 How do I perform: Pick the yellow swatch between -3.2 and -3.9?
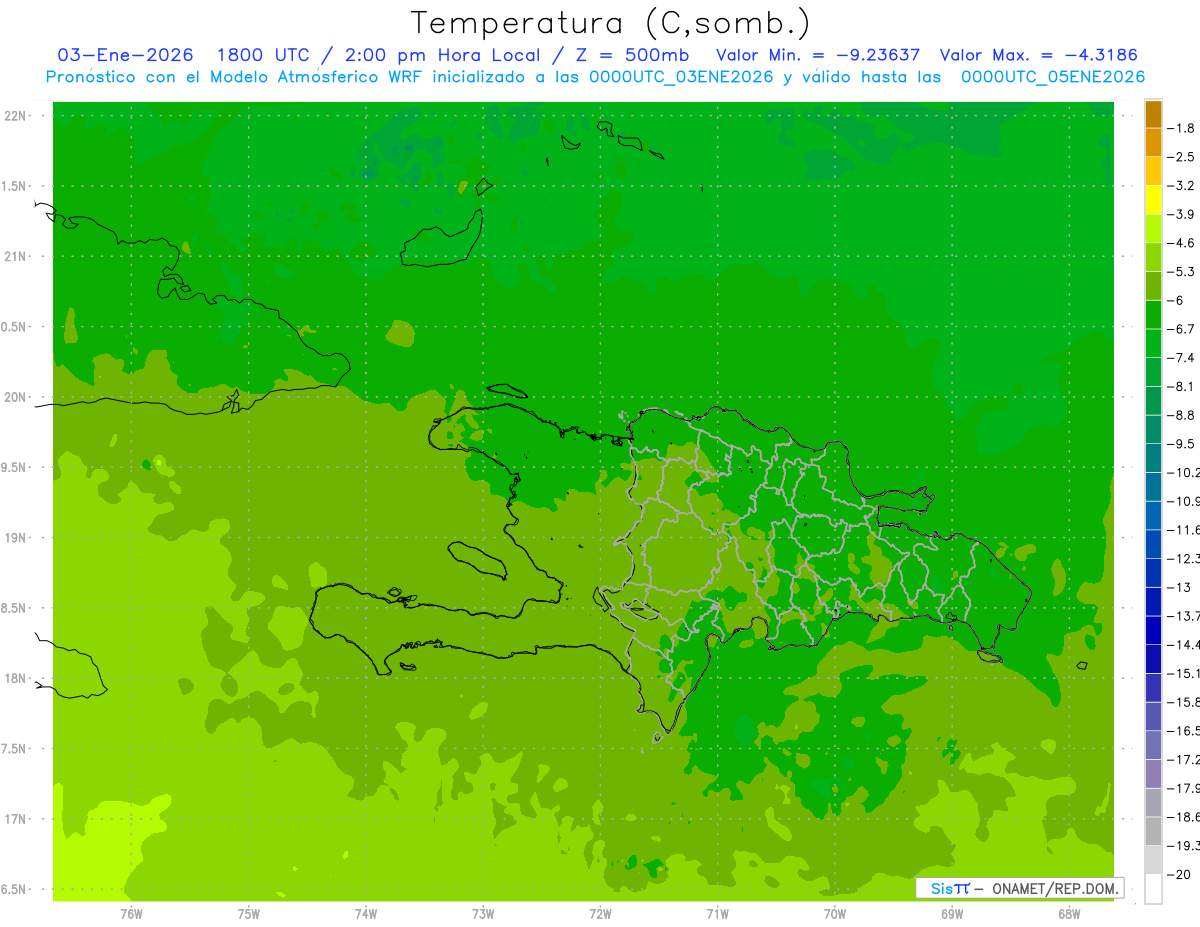[1153, 200]
